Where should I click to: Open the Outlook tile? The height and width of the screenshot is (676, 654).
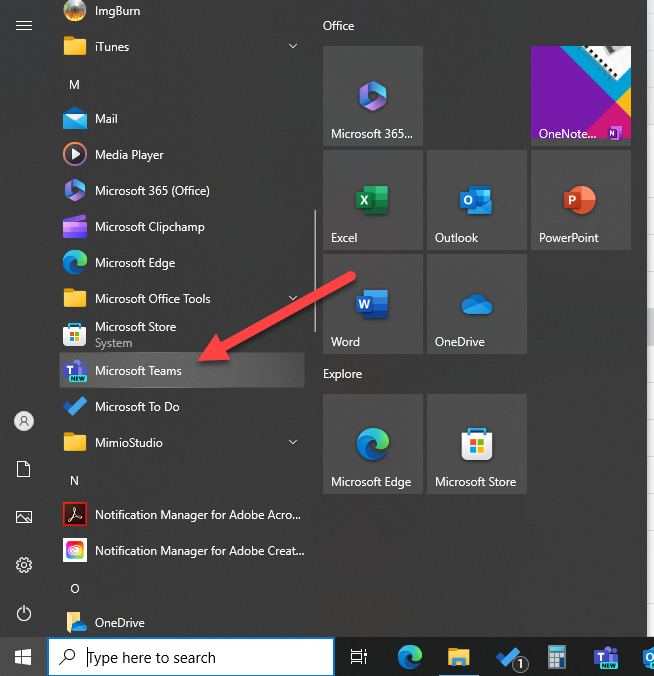(476, 200)
